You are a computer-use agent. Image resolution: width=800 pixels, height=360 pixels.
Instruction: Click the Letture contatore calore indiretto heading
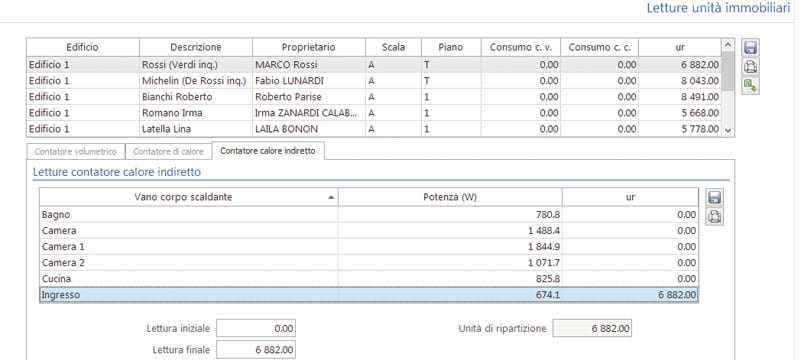tap(117, 172)
